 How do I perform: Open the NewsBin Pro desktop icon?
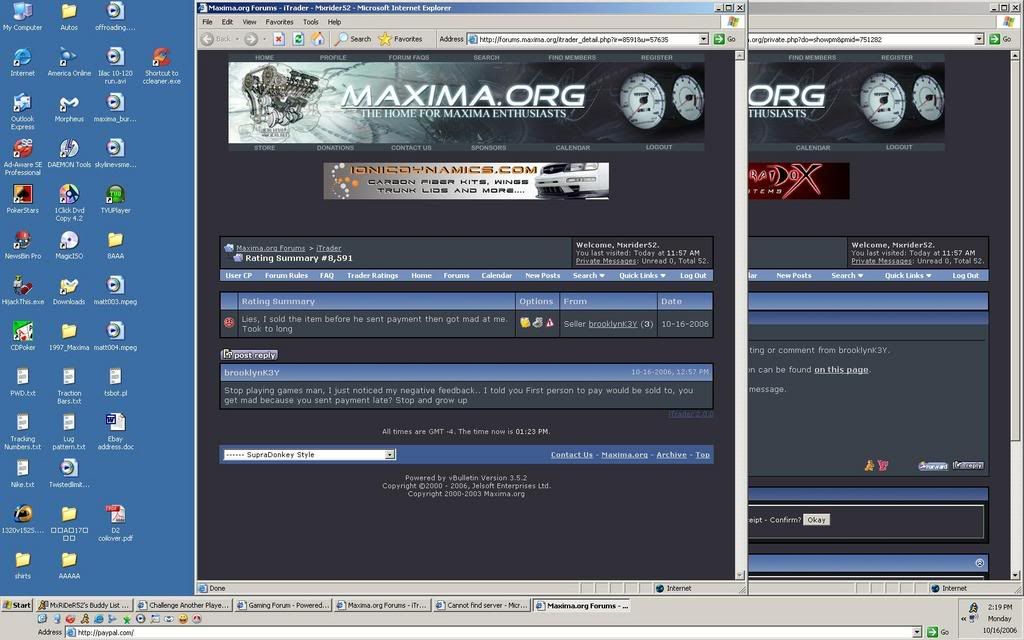tap(22, 245)
